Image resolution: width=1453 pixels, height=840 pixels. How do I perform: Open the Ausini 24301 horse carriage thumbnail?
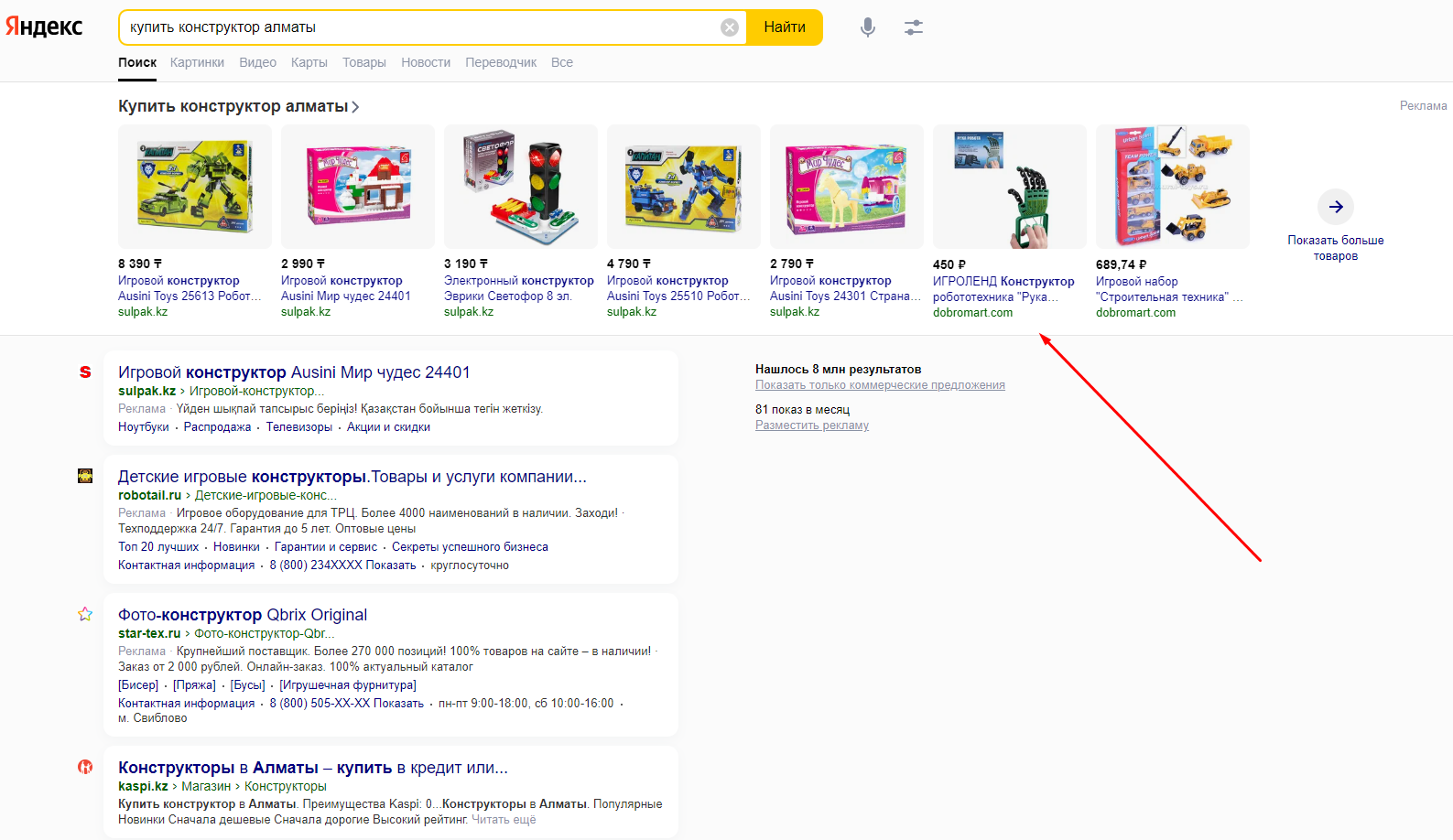847,187
